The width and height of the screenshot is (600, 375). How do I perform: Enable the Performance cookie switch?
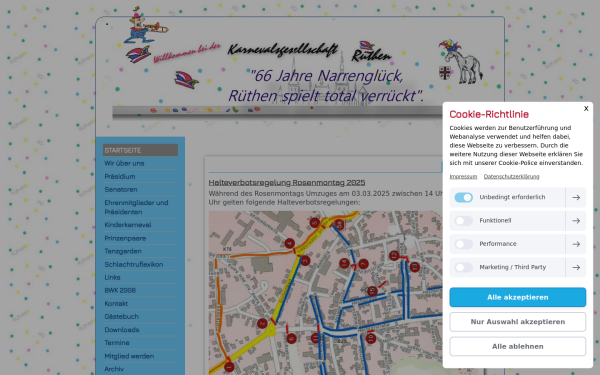[463, 244]
